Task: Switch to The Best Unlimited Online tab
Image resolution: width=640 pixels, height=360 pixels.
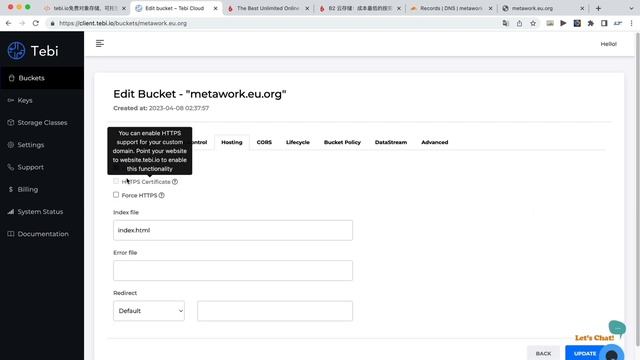Action: point(268,8)
